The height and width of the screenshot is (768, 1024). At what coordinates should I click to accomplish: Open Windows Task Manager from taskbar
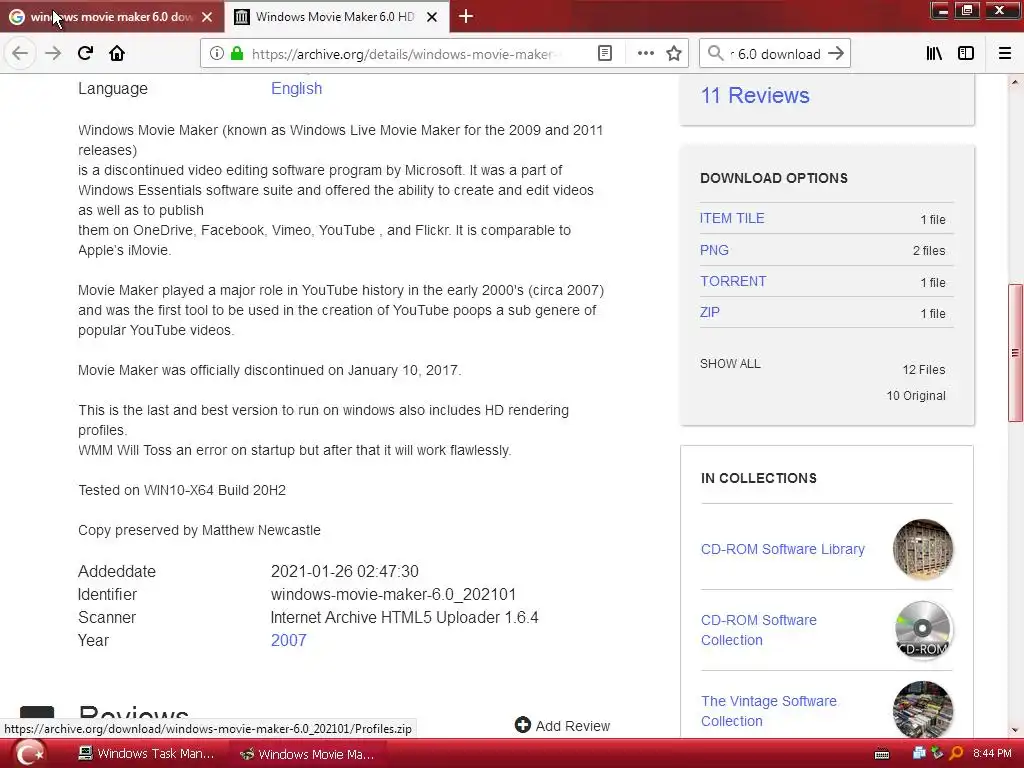pyautogui.click(x=146, y=754)
